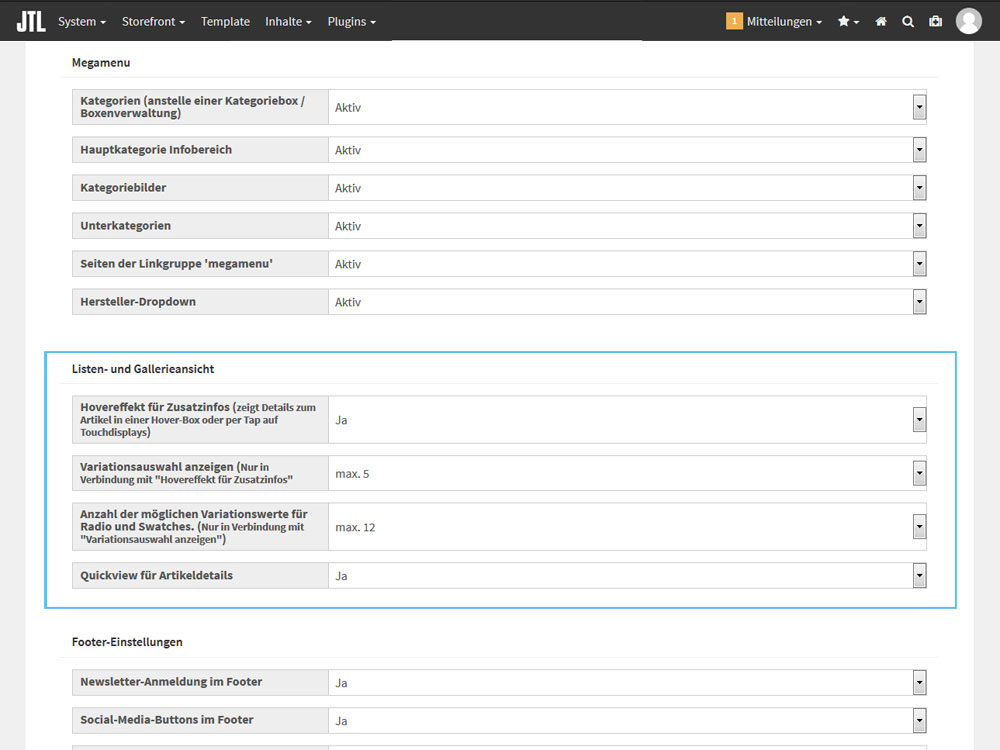Open the Inhalte menu

[288, 21]
